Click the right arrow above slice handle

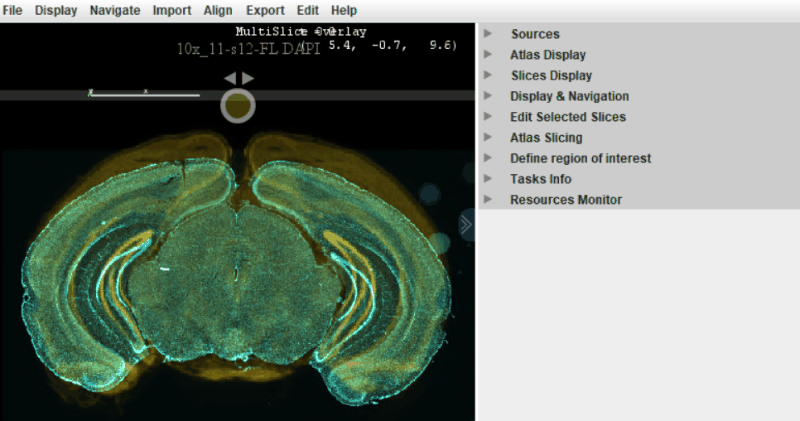point(248,78)
